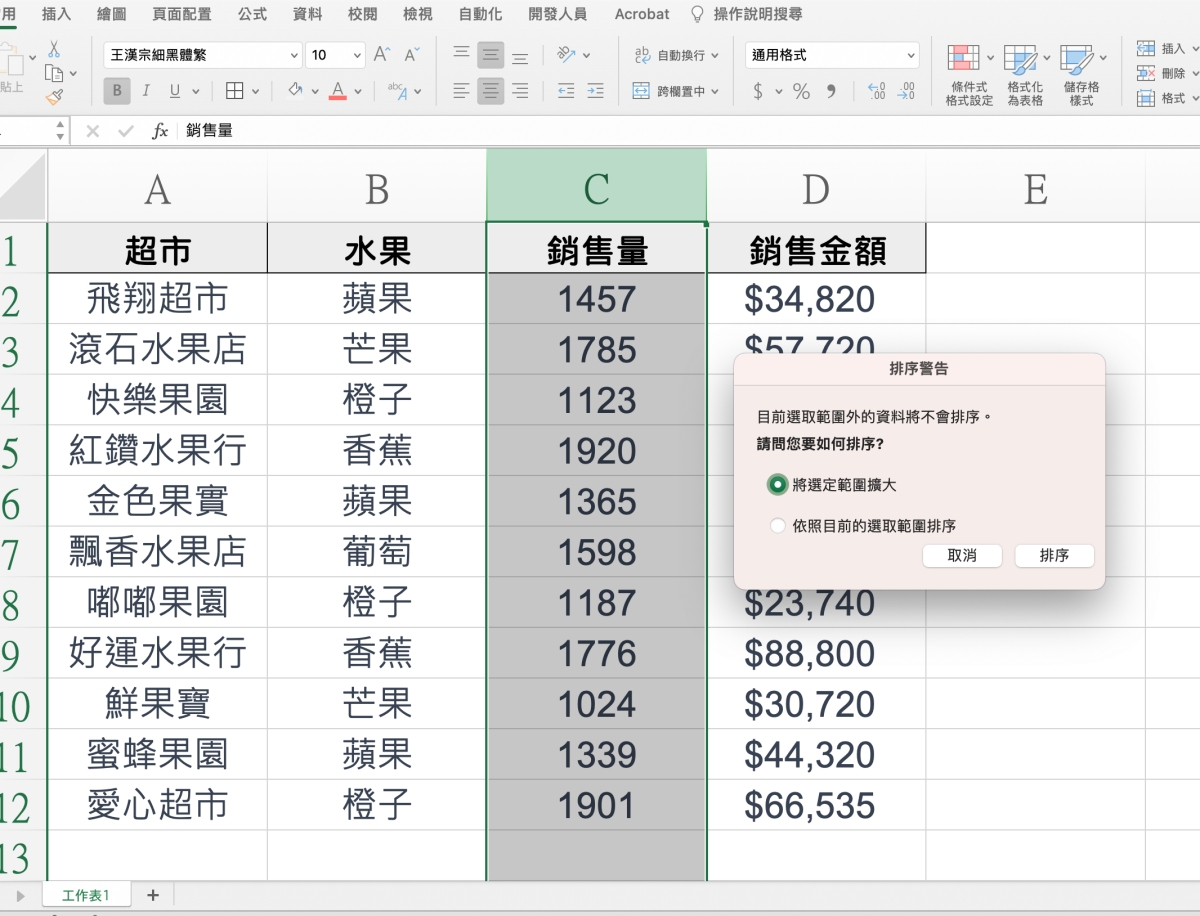The height and width of the screenshot is (916, 1200).
Task: Switch to the 公式 ribbon tab
Action: pos(252,14)
